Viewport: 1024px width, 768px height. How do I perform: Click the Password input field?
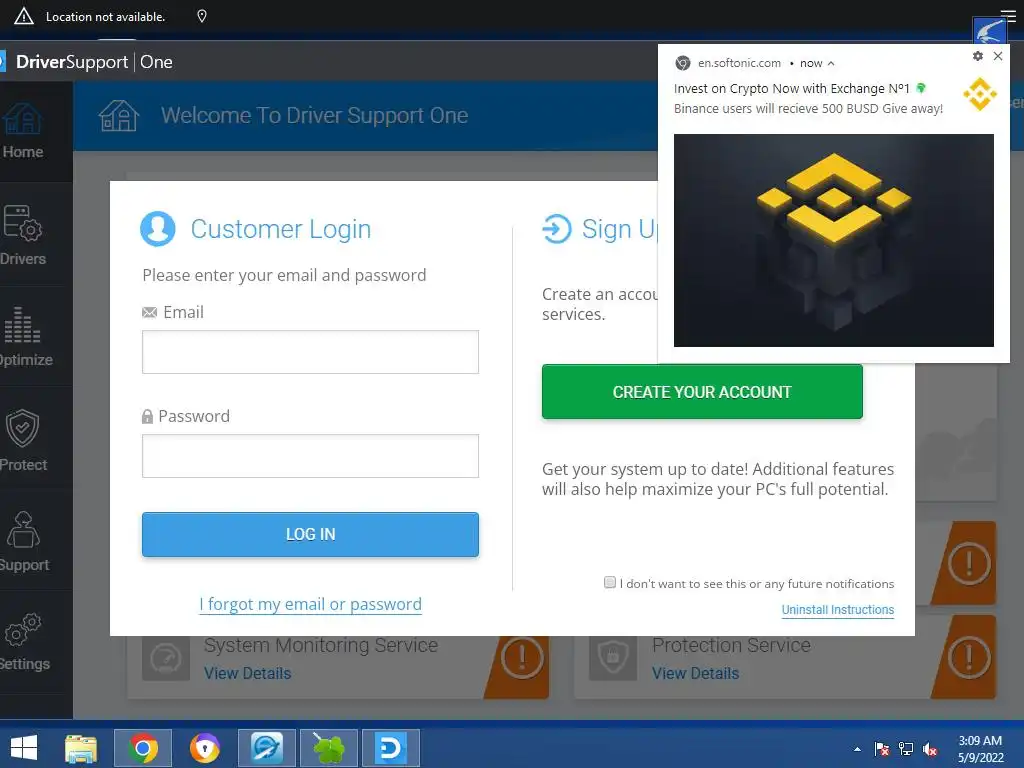pyautogui.click(x=310, y=456)
